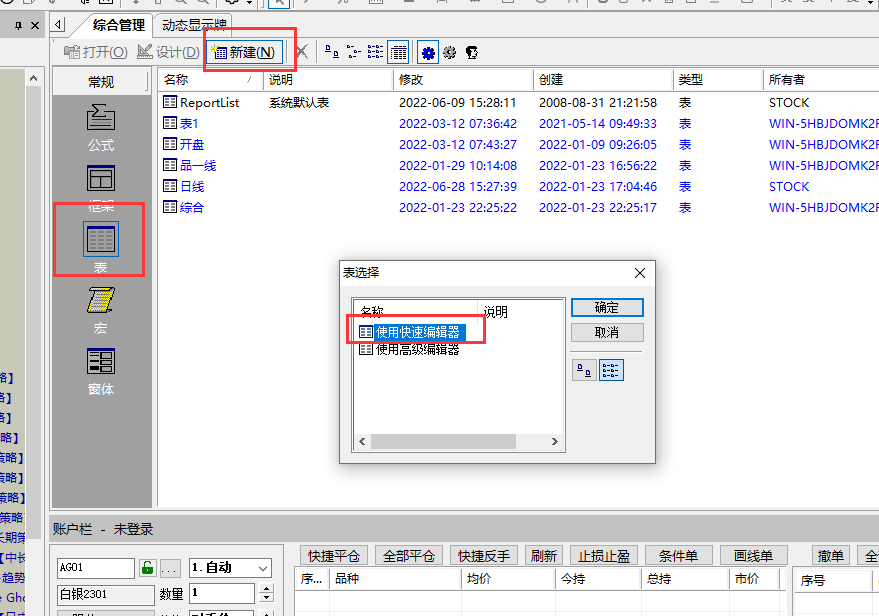
Task: Click dialog list scroll-left arrow
Action: pos(362,442)
